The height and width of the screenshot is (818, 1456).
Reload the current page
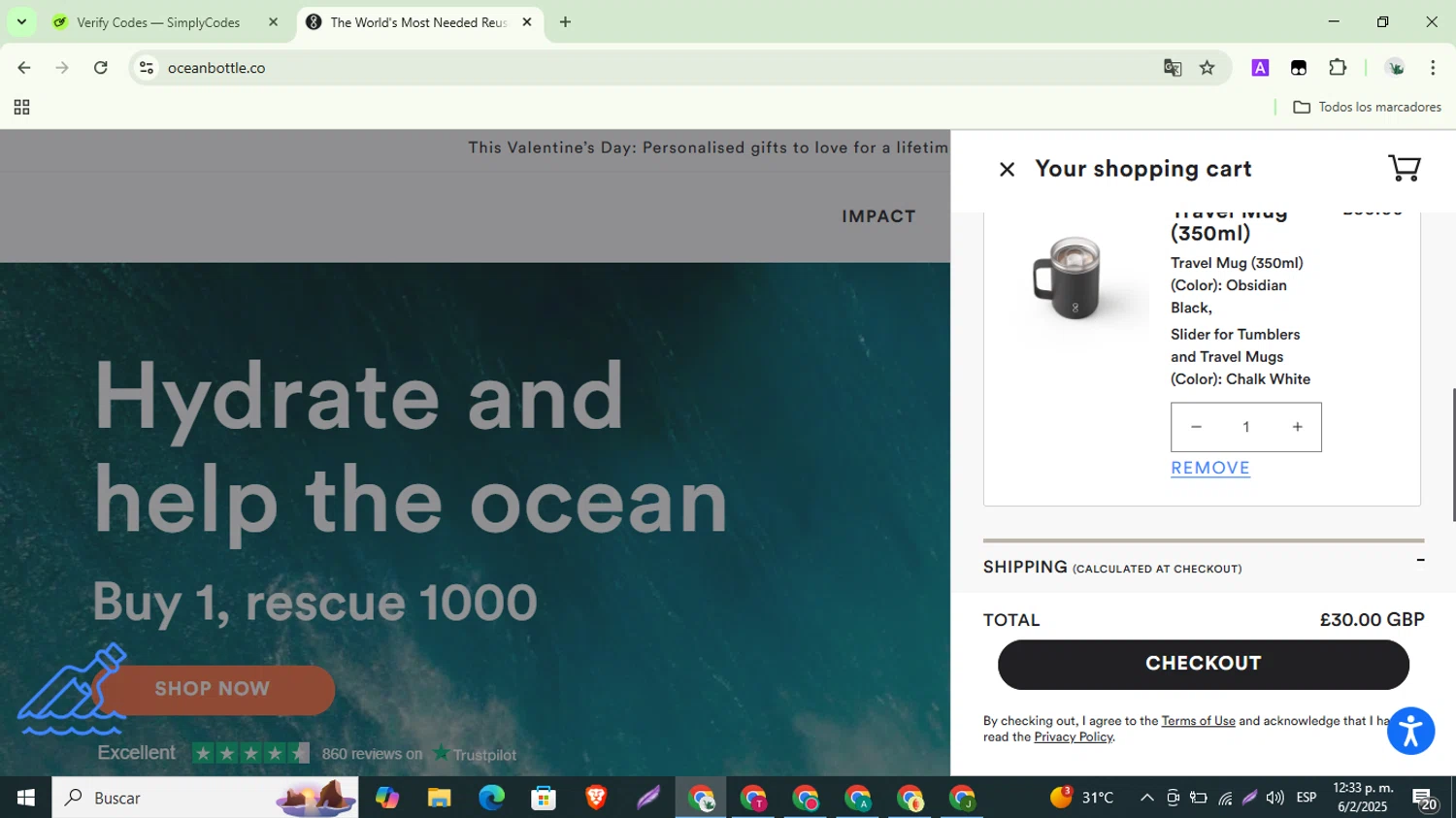pyautogui.click(x=101, y=68)
